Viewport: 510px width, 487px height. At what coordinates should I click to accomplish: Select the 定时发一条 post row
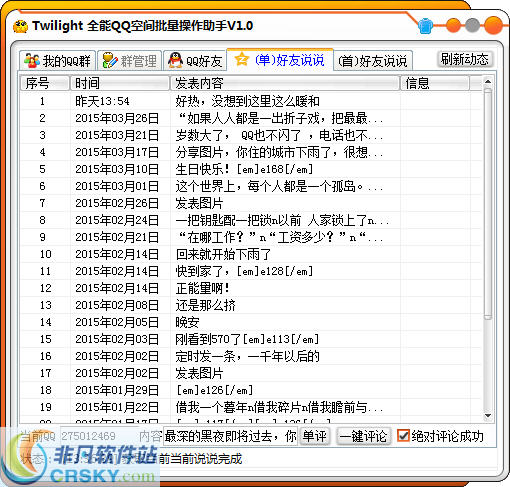point(251,356)
